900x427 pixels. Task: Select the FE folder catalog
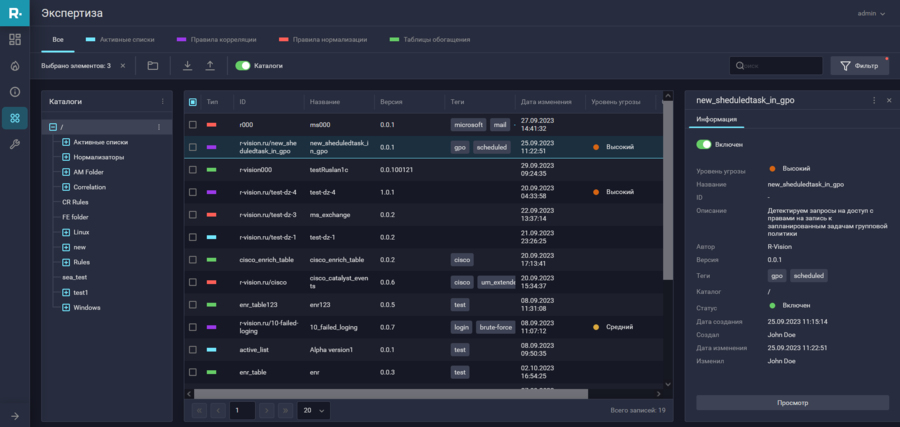pyautogui.click(x=75, y=217)
